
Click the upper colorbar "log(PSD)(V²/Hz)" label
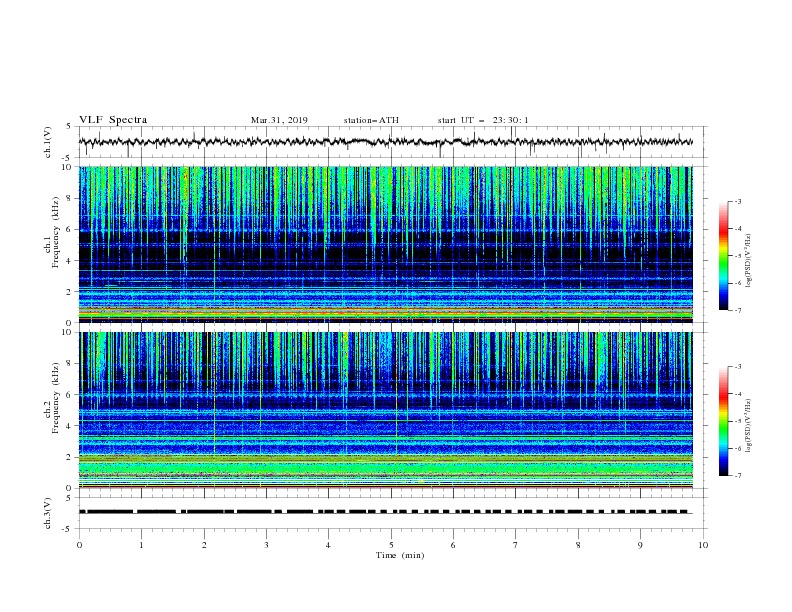[749, 261]
